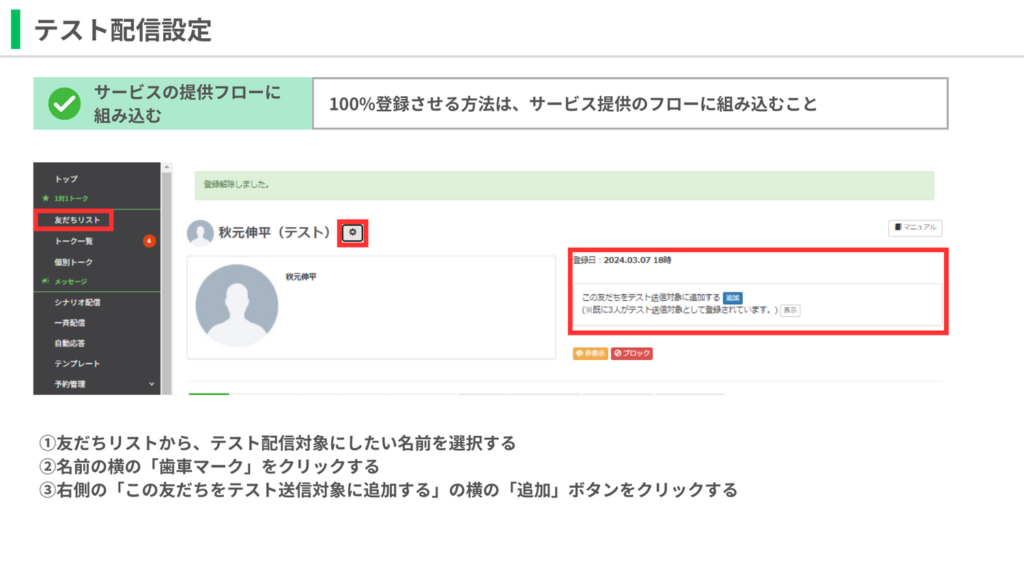Click 表示 to show registered test recipients
The image size is (1024, 575).
coord(790,310)
